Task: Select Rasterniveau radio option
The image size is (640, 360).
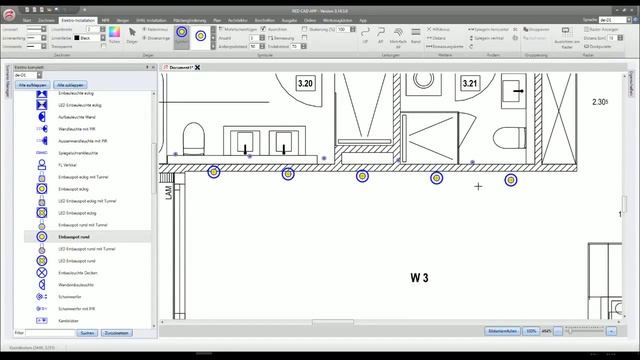Action: pos(144,29)
